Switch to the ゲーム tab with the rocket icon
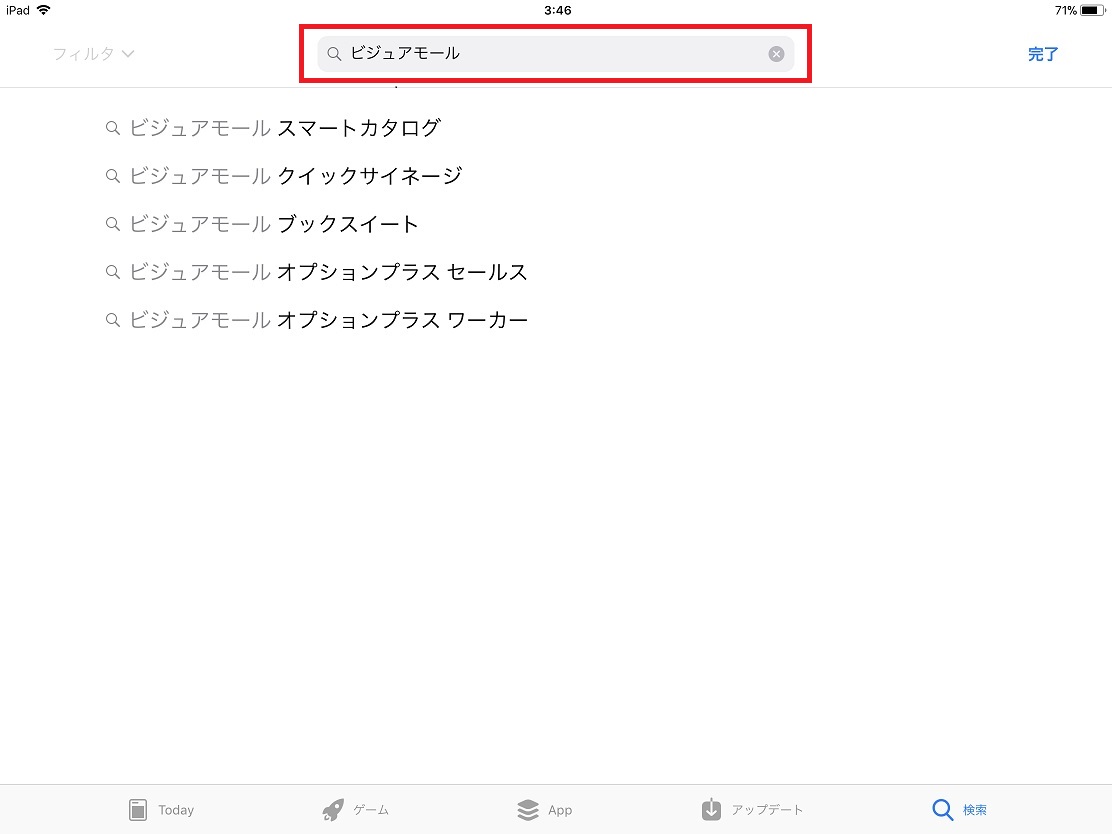This screenshot has height=834, width=1112. [355, 810]
